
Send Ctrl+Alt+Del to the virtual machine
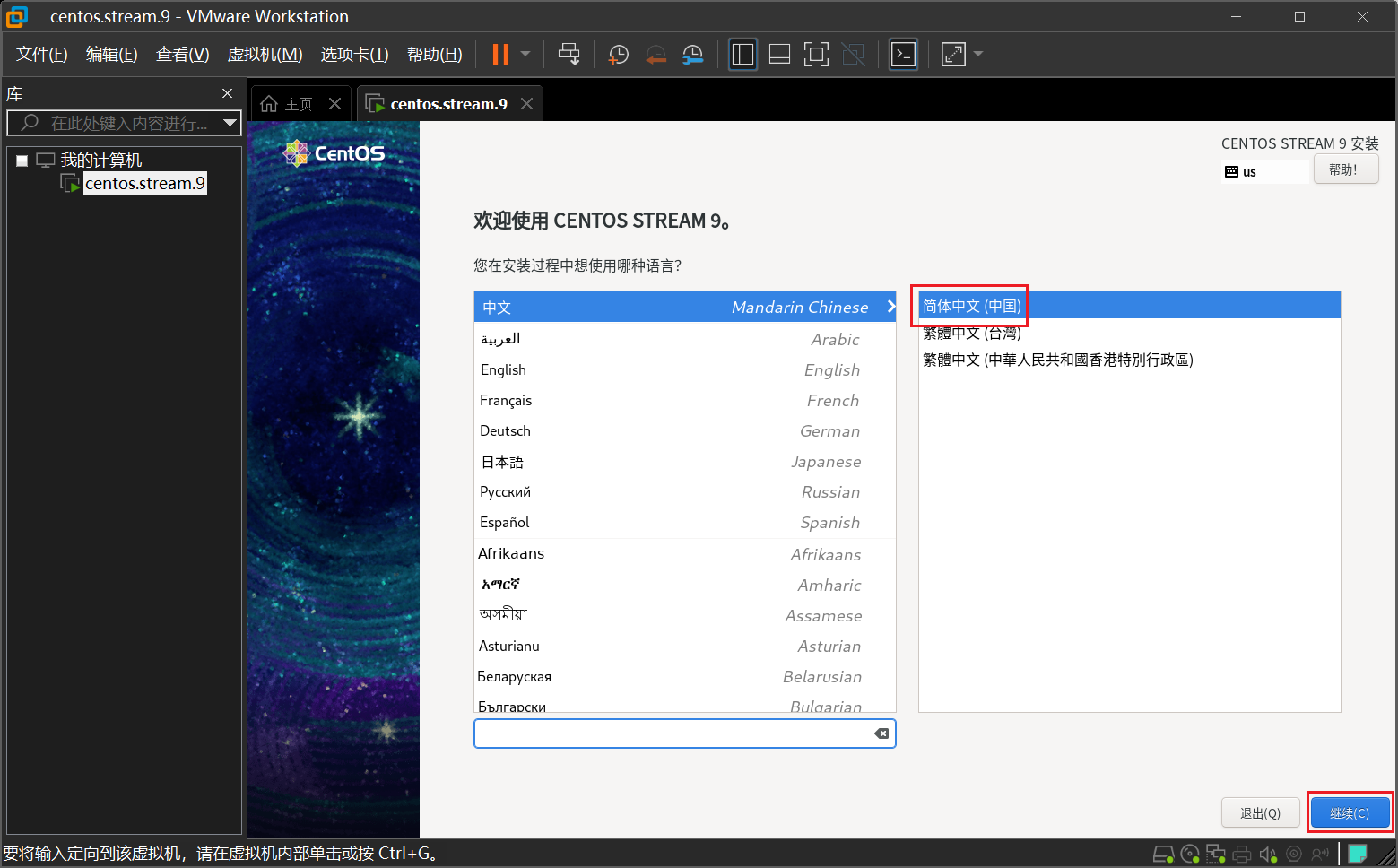569,54
